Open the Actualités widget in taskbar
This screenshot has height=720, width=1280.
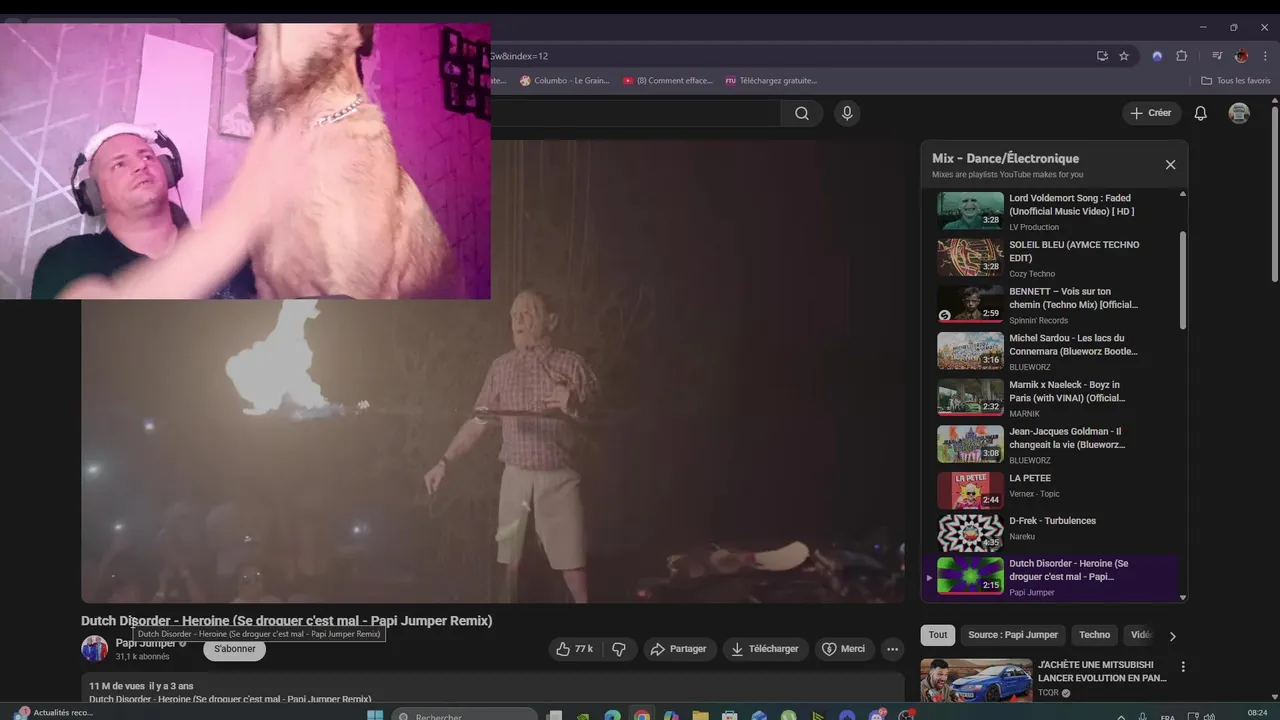[x=55, y=713]
